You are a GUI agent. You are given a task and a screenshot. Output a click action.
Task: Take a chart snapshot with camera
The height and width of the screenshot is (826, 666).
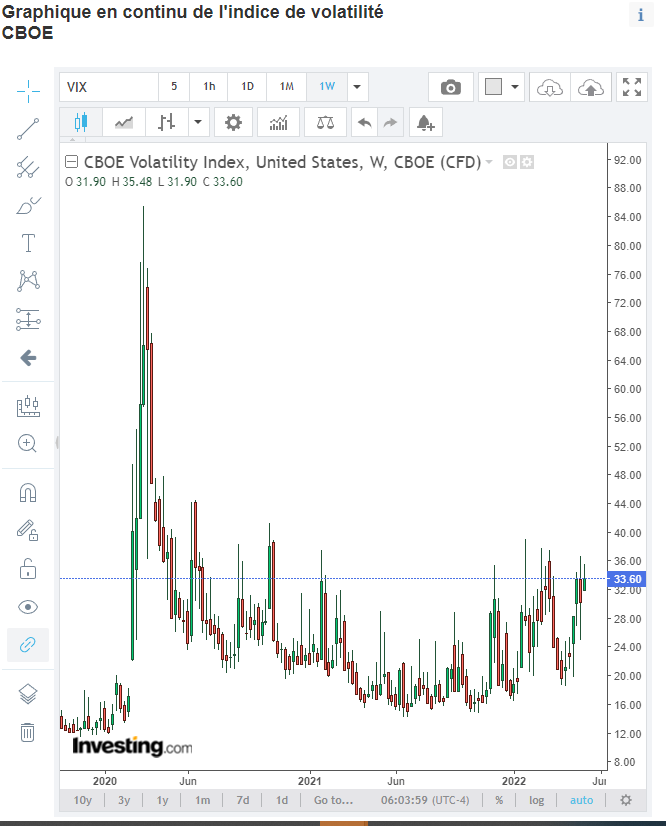[451, 87]
